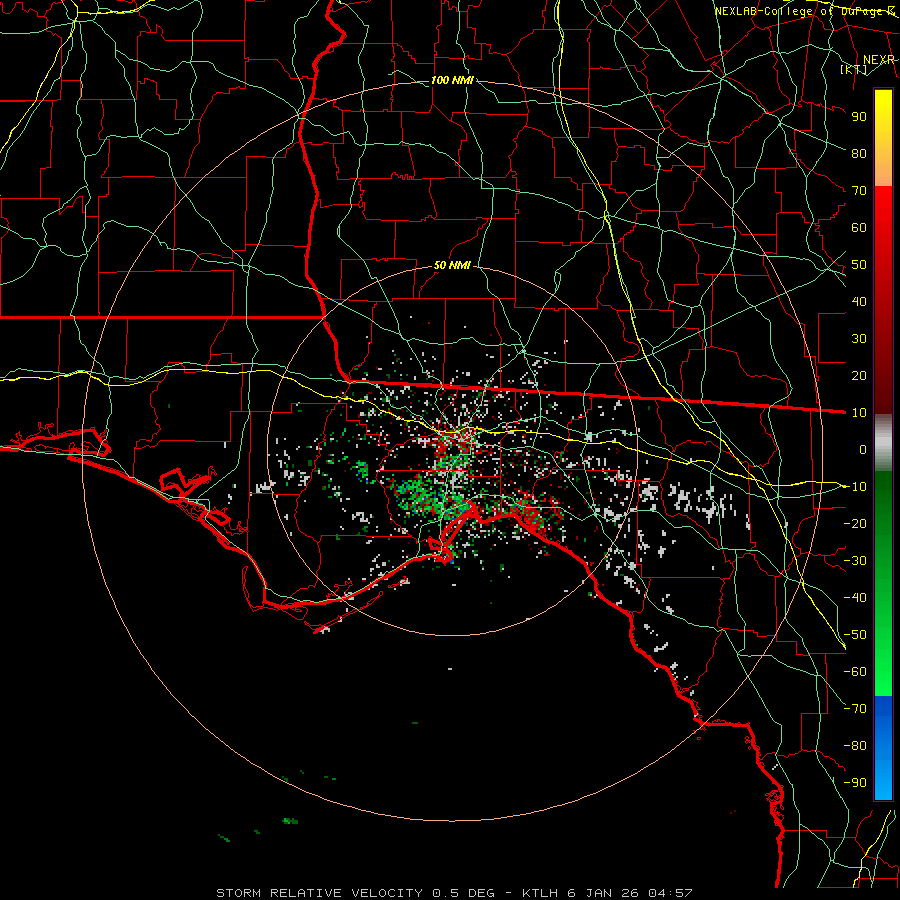Viewport: 900px width, 900px height.
Task: Click the 20 value on color scale
Action: (x=859, y=375)
